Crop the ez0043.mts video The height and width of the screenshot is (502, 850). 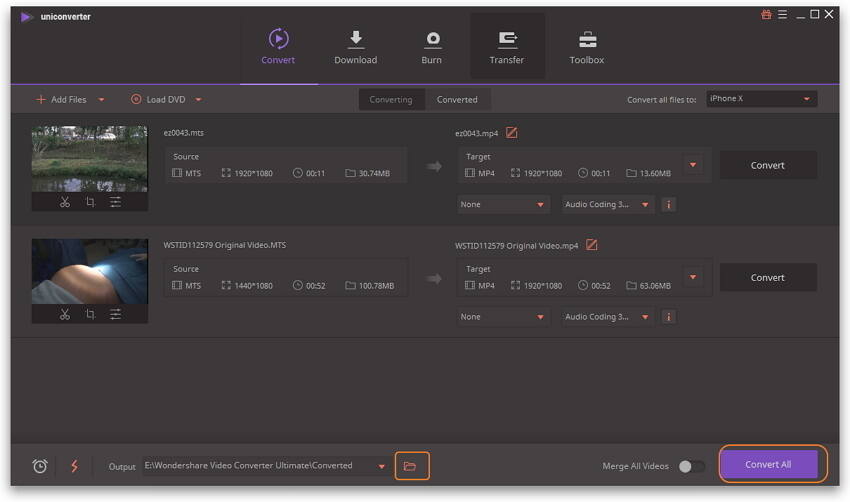90,202
